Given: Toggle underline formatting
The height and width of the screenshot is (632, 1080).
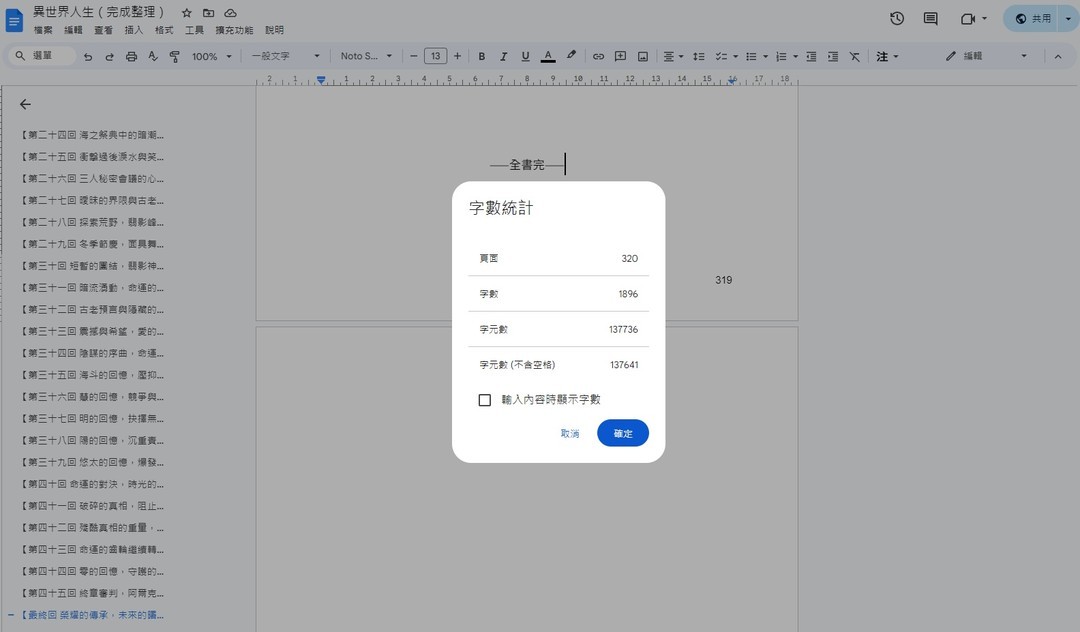Looking at the screenshot, I should [x=526, y=56].
